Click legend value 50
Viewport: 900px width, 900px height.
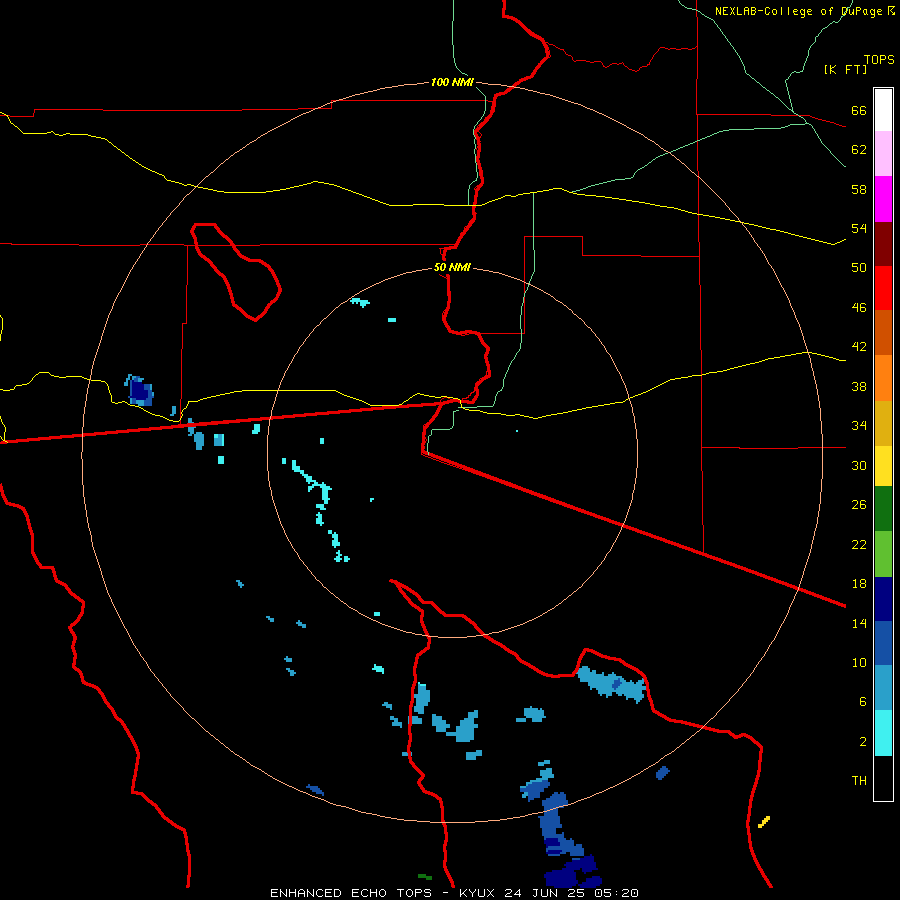click(859, 268)
